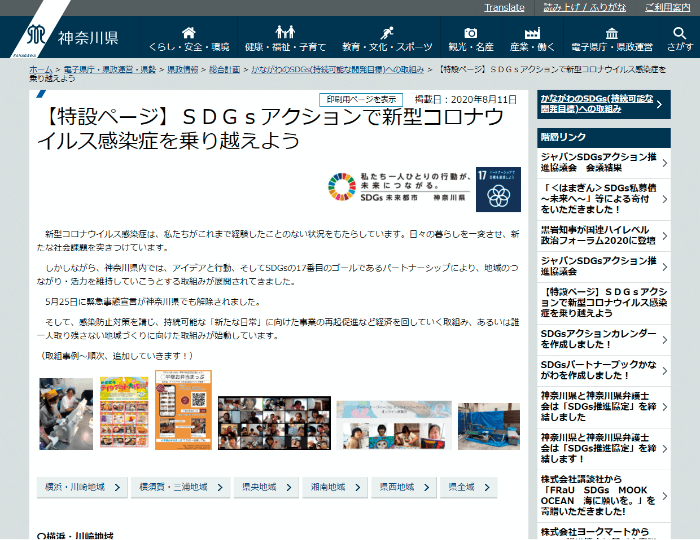View the children holding drawings thumbnail

[394, 425]
